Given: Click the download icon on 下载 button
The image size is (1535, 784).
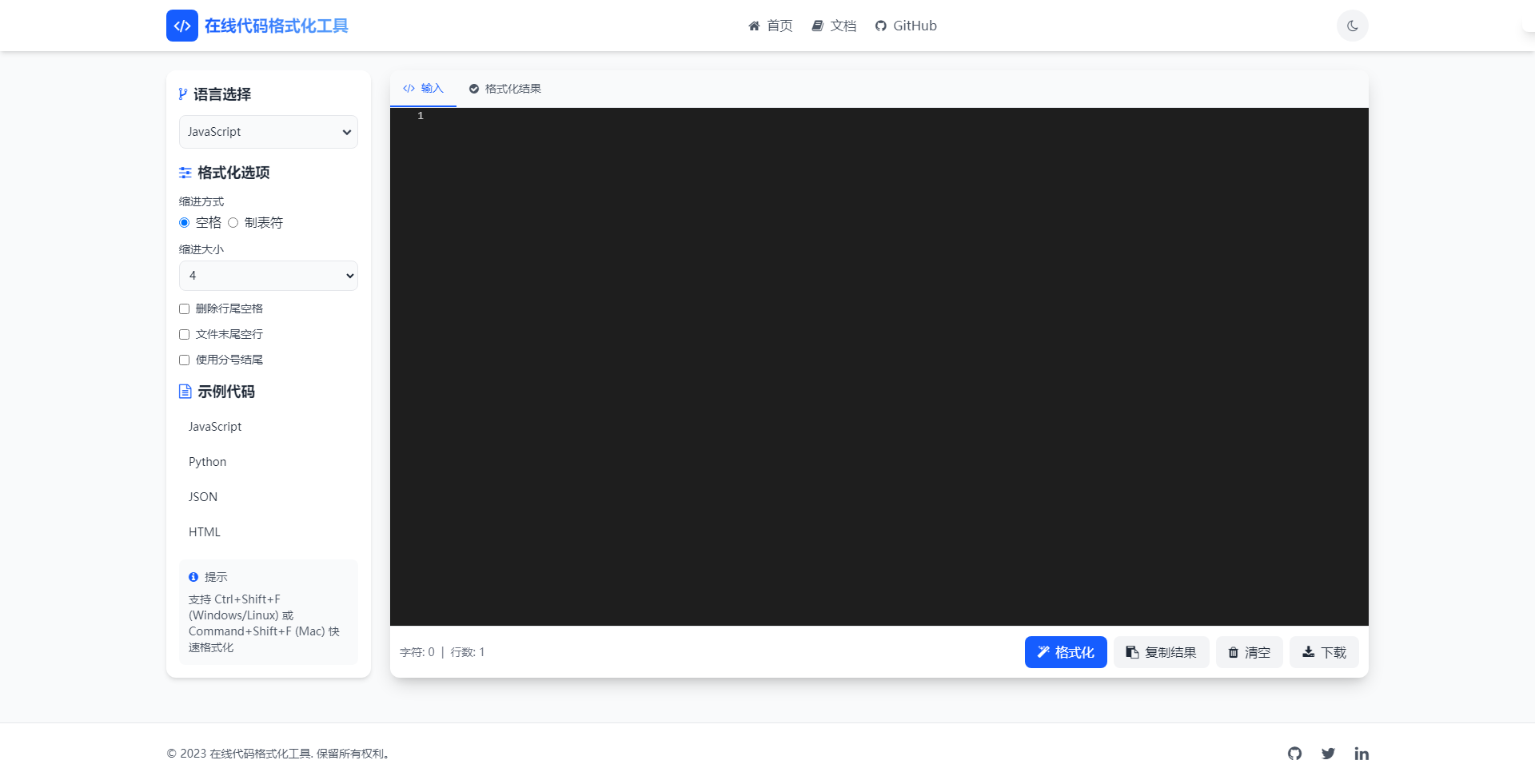Looking at the screenshot, I should pyautogui.click(x=1308, y=652).
